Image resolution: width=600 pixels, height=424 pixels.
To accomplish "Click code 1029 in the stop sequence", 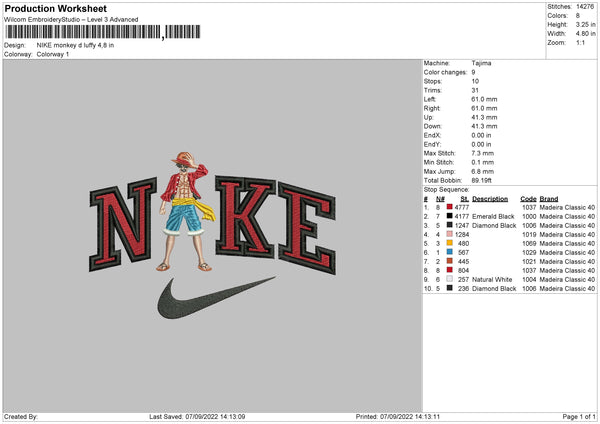I will [x=529, y=253].
